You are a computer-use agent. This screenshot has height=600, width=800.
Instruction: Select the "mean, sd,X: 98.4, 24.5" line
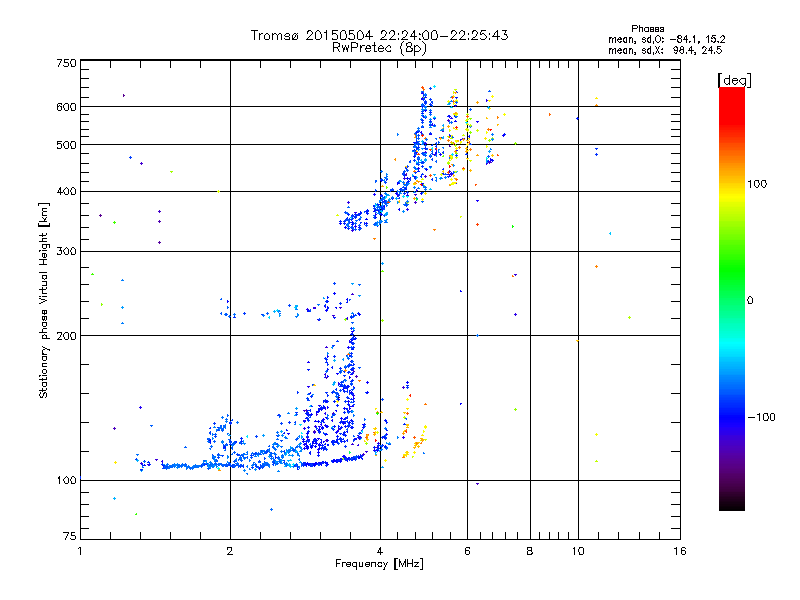(x=665, y=50)
